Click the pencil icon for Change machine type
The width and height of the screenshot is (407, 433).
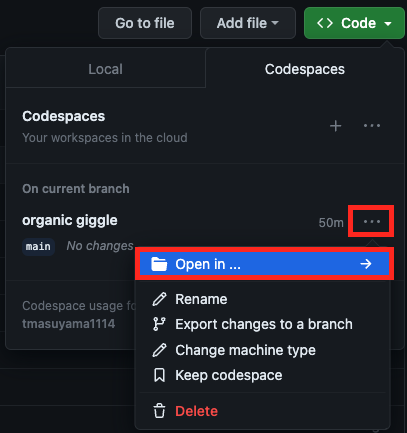click(x=159, y=350)
